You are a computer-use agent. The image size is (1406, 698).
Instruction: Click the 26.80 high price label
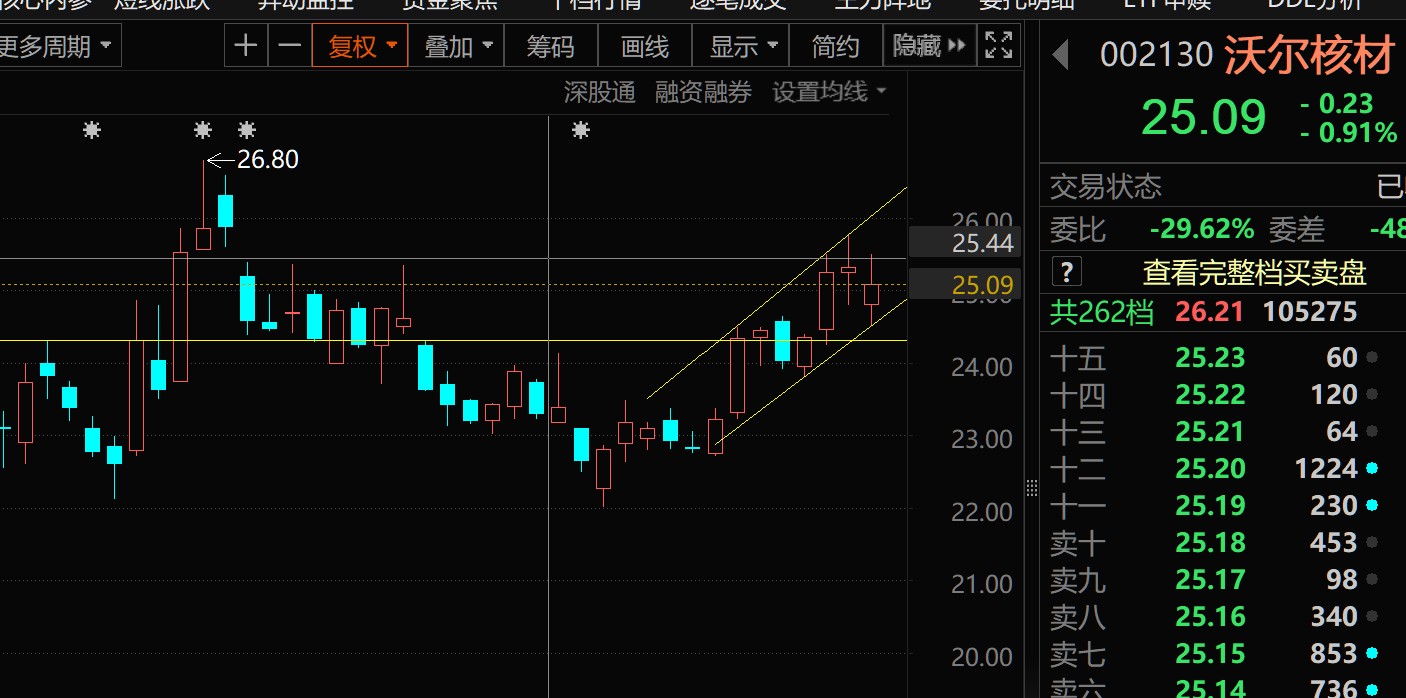(268, 159)
